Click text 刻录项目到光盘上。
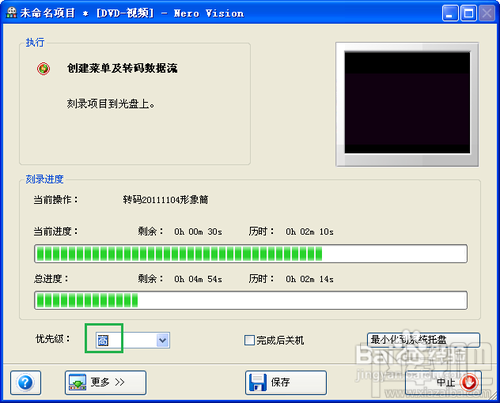This screenshot has width=500, height=403. 111,104
